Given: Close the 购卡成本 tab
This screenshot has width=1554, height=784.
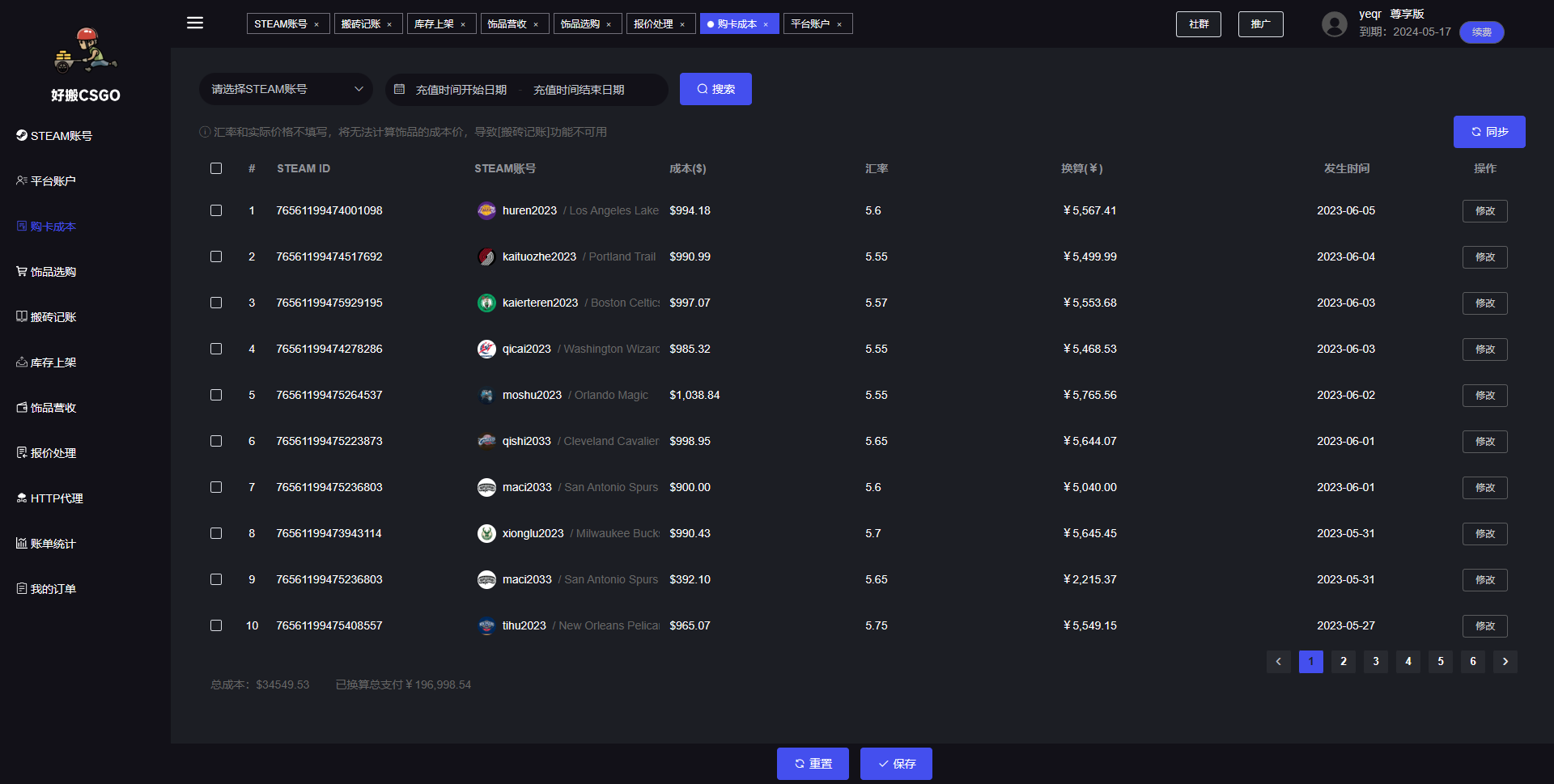Looking at the screenshot, I should 766,24.
